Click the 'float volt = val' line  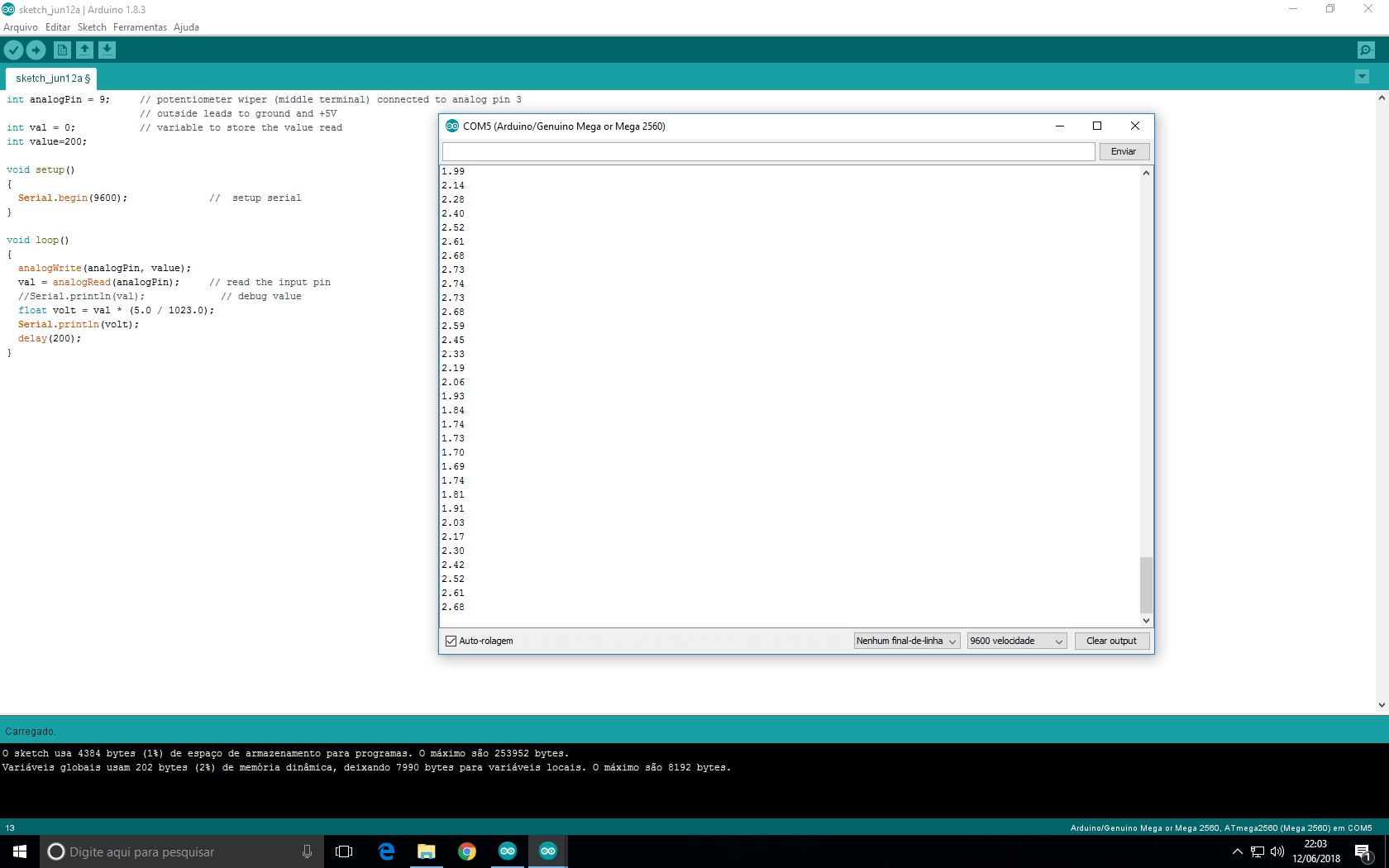[116, 310]
